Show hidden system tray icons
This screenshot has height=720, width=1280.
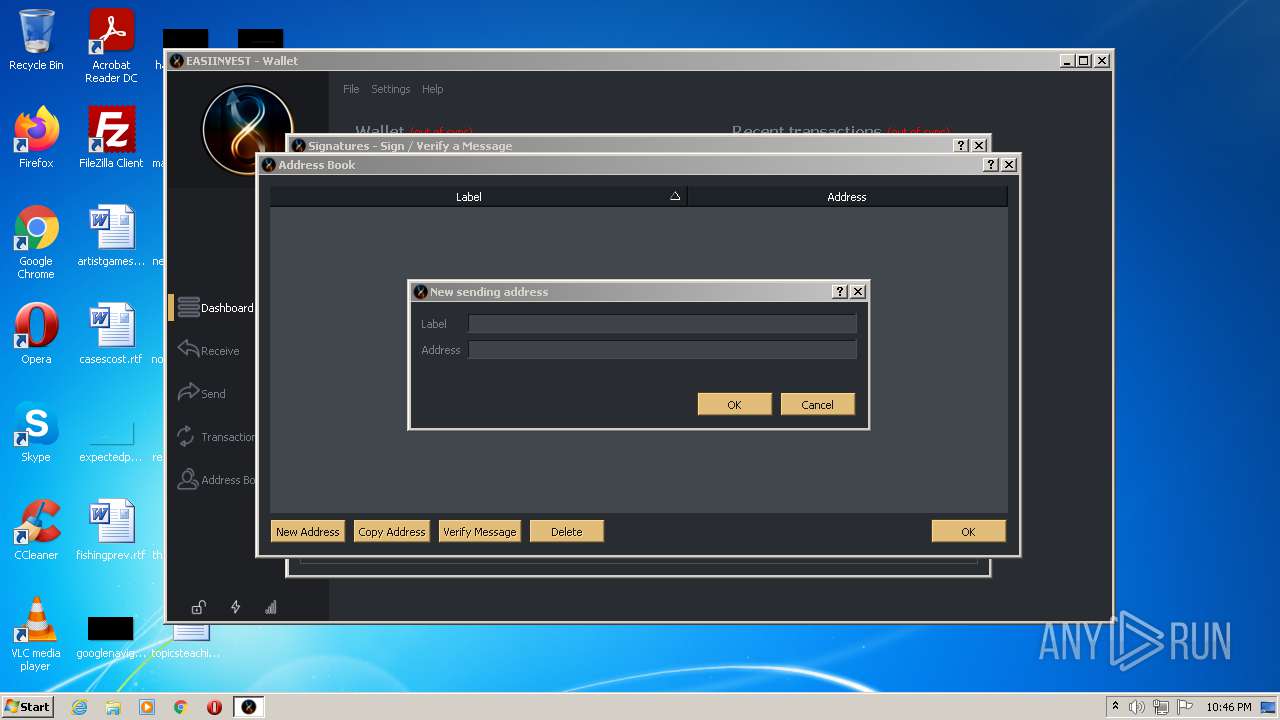coord(1115,706)
